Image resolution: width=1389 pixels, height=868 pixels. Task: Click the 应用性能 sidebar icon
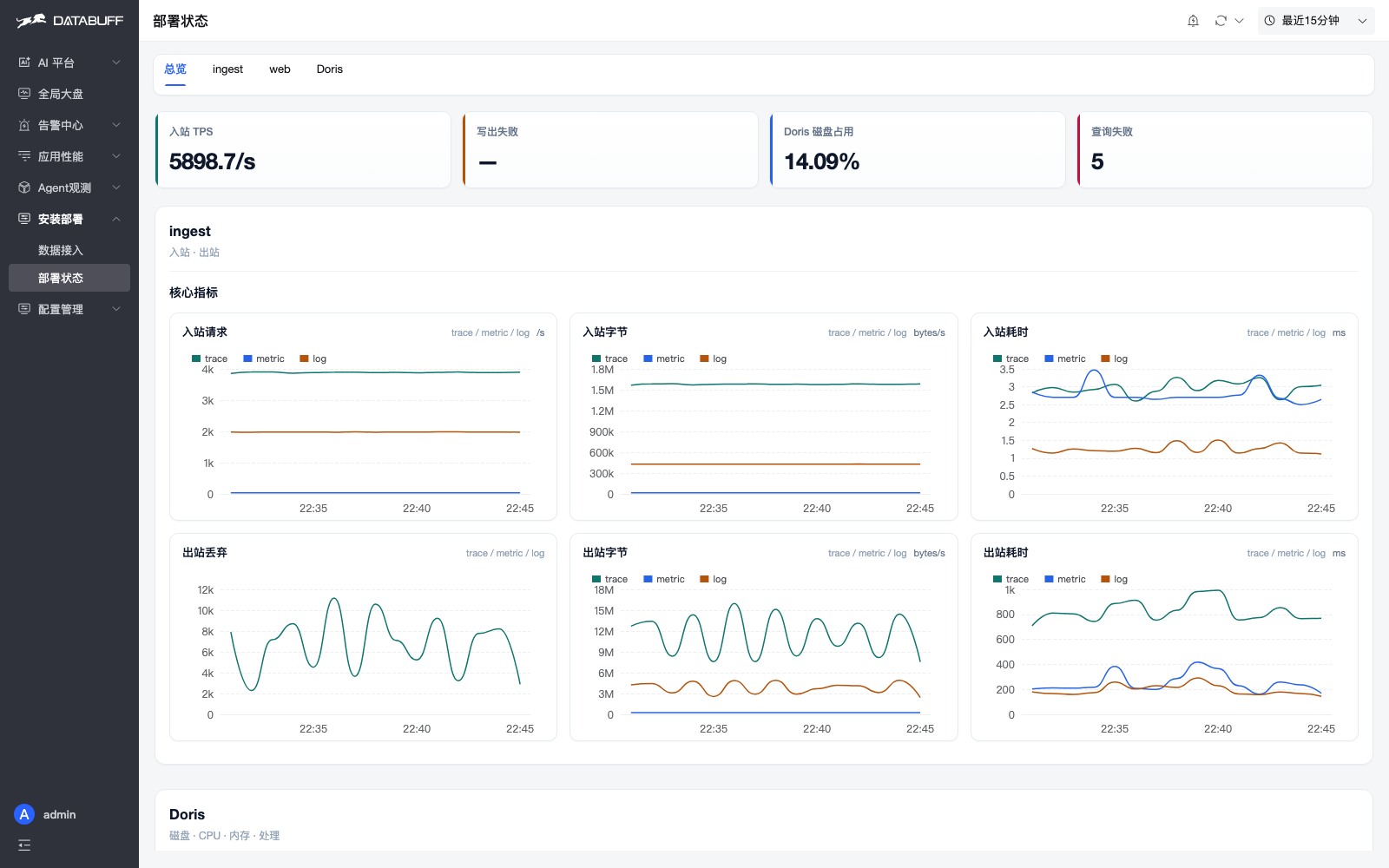coord(24,156)
